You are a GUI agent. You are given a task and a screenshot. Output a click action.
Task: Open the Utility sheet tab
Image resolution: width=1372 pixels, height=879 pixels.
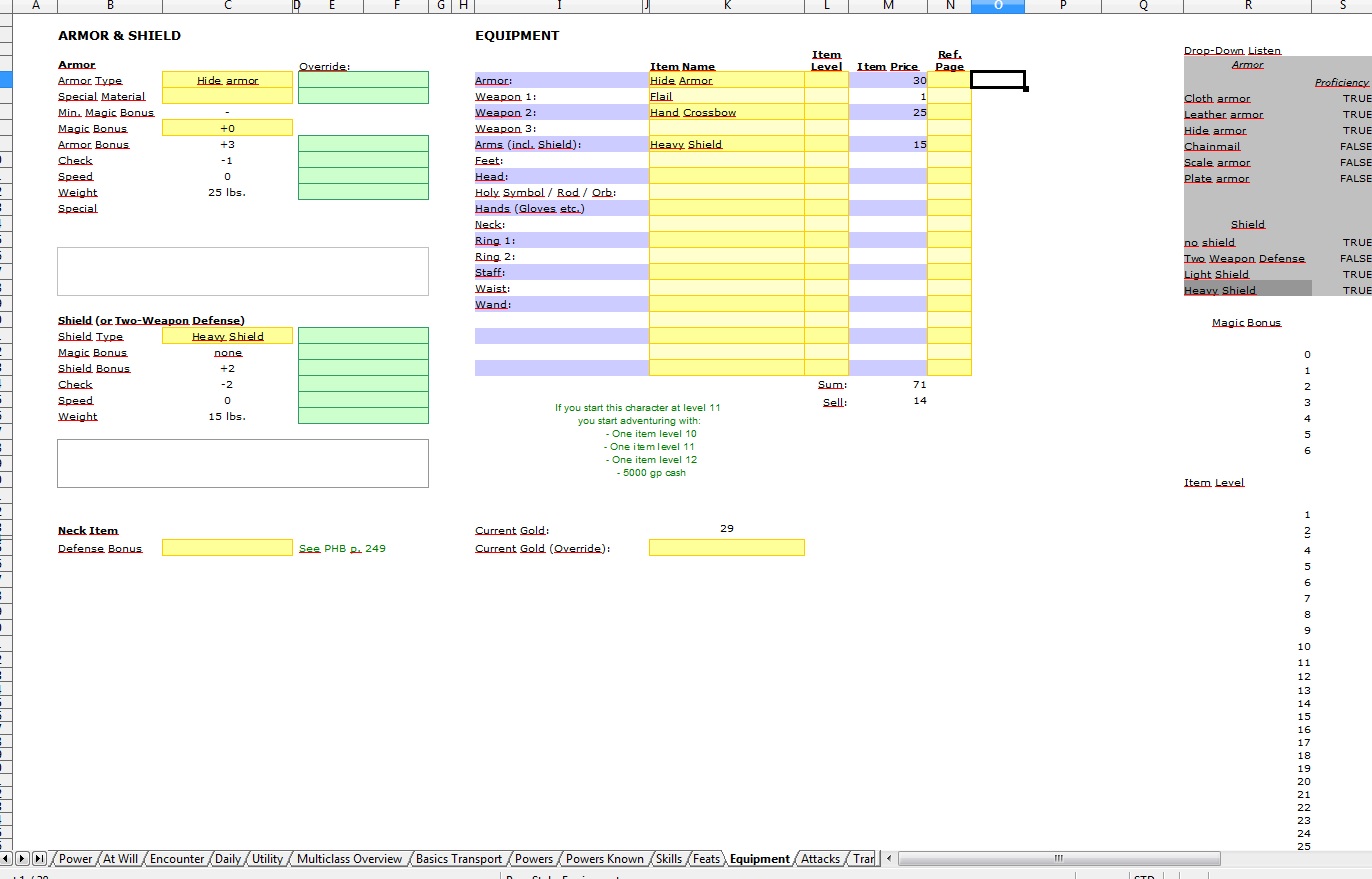[x=267, y=858]
